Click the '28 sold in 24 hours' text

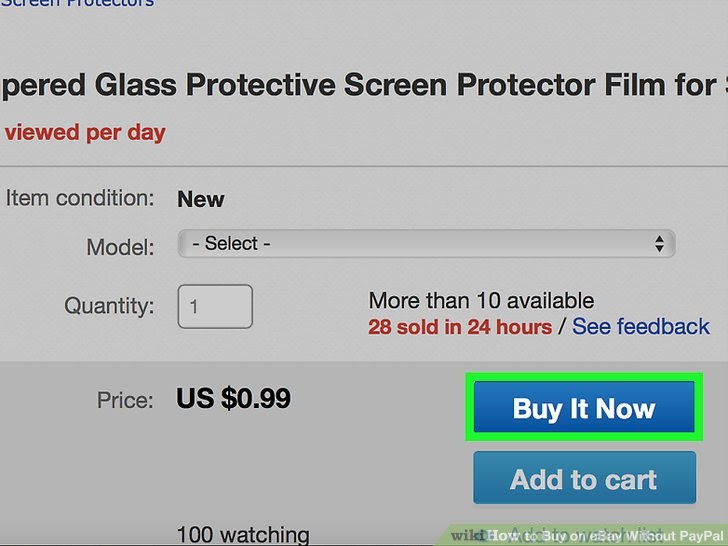pos(460,326)
